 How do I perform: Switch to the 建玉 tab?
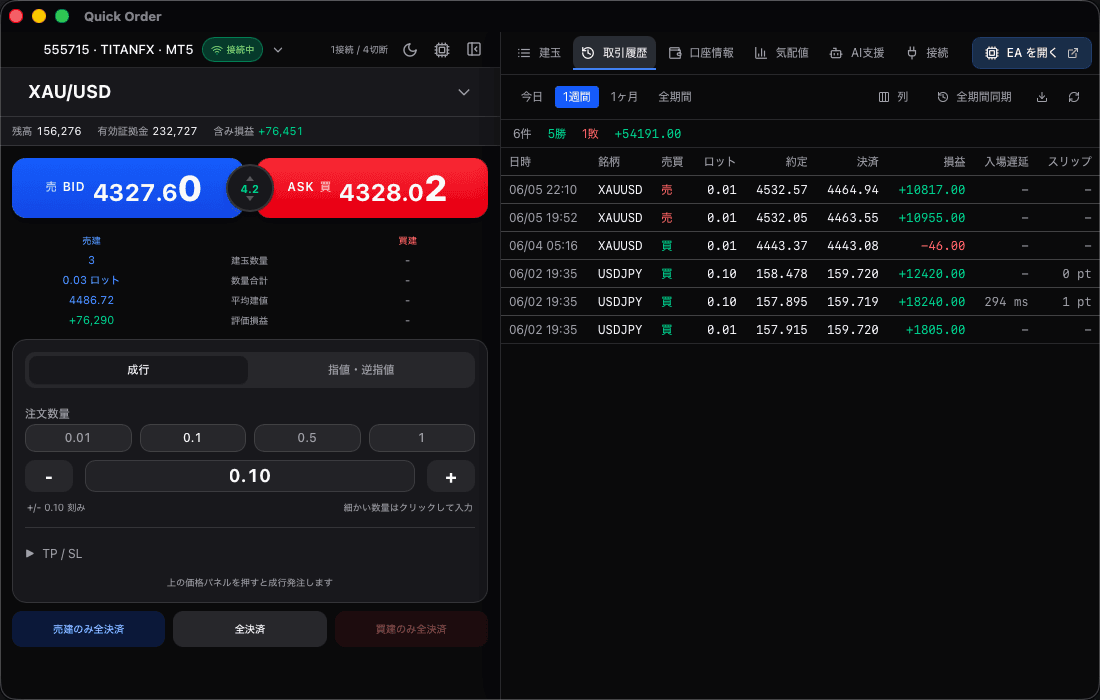pyautogui.click(x=539, y=53)
